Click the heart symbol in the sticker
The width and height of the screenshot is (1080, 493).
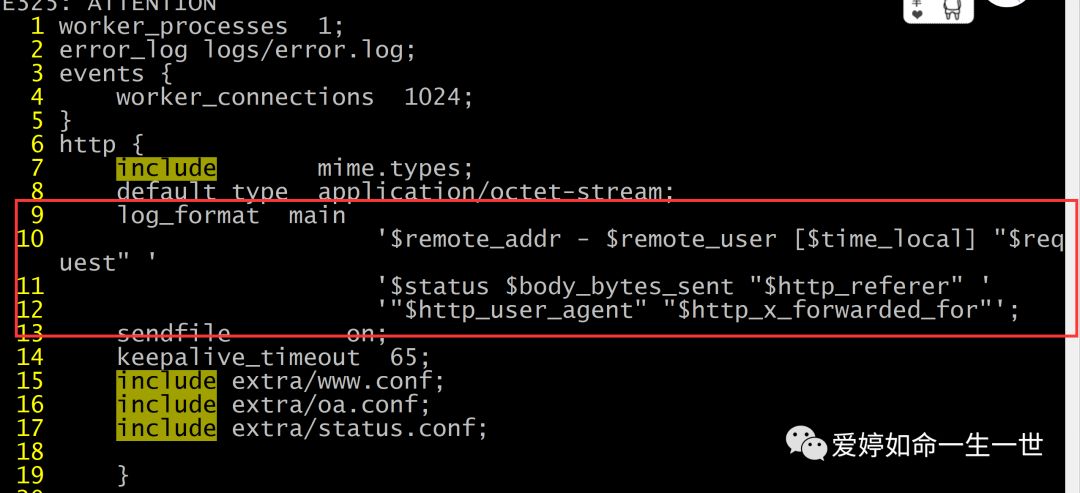tap(915, 15)
